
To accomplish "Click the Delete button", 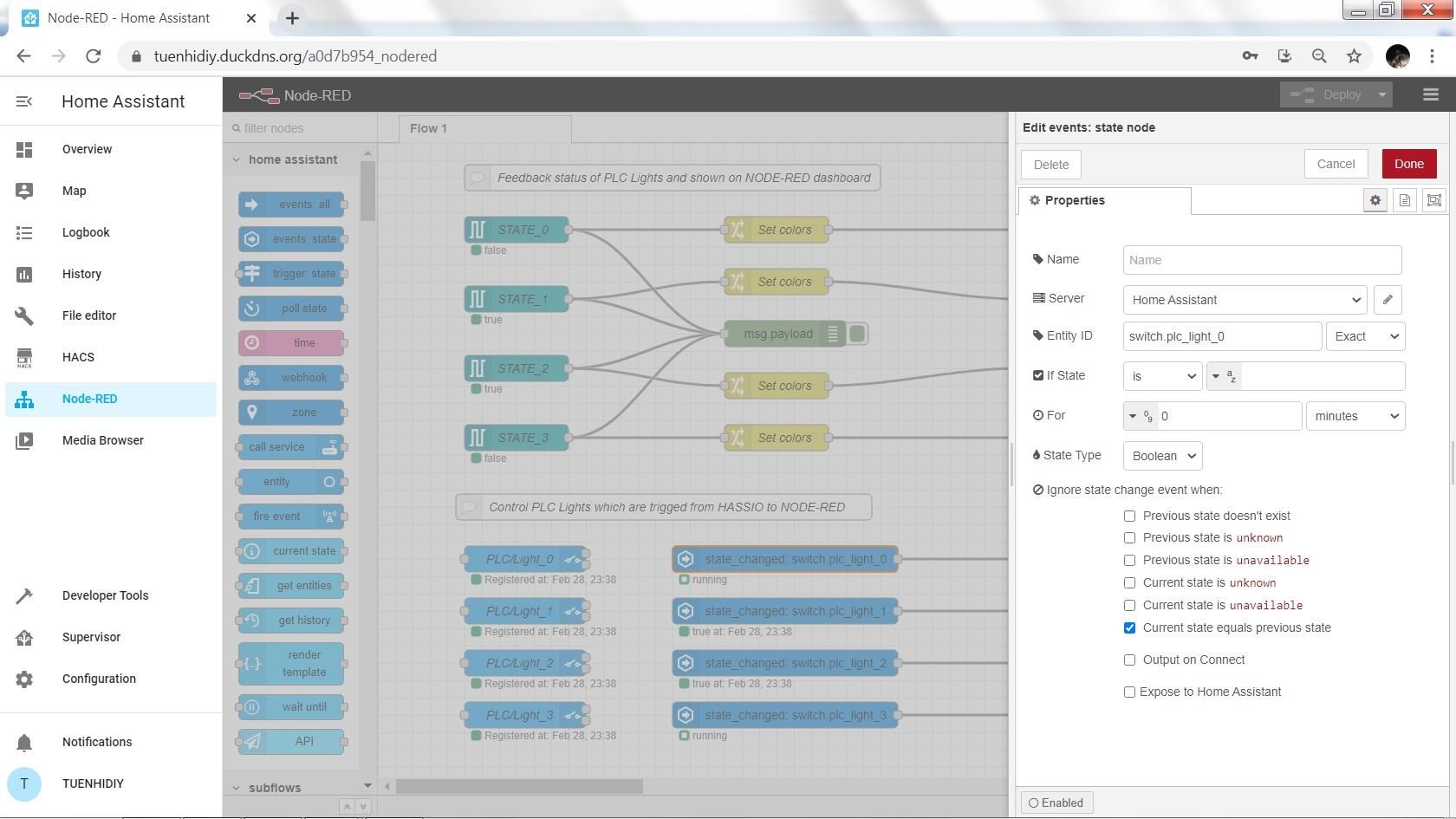I will 1050,165.
